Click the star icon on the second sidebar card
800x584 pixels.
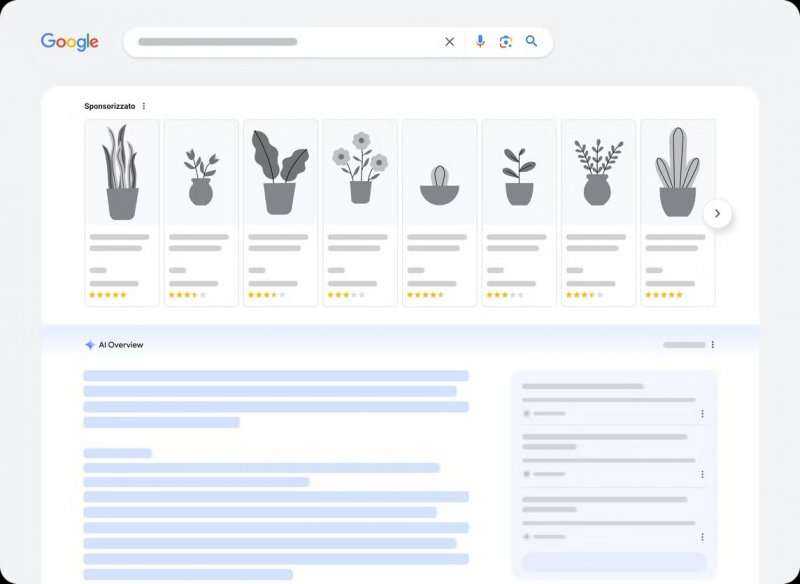[x=526, y=474]
